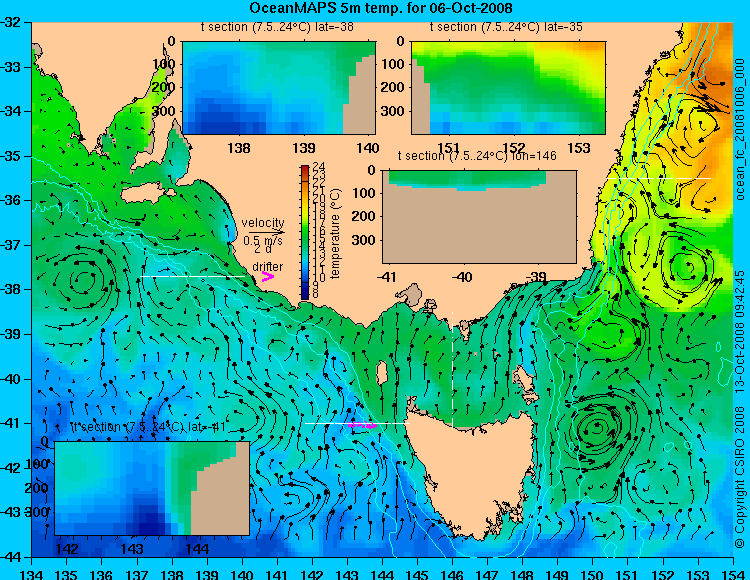Click the "146" longitude label on bottom axis

[x=452, y=574]
